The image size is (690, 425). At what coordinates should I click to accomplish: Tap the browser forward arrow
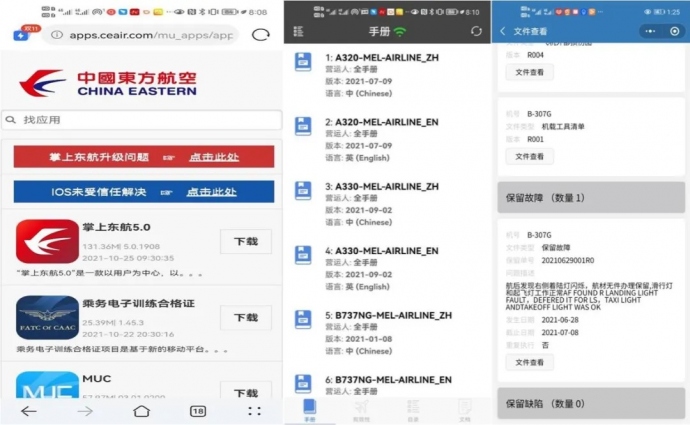pyautogui.click(x=85, y=411)
